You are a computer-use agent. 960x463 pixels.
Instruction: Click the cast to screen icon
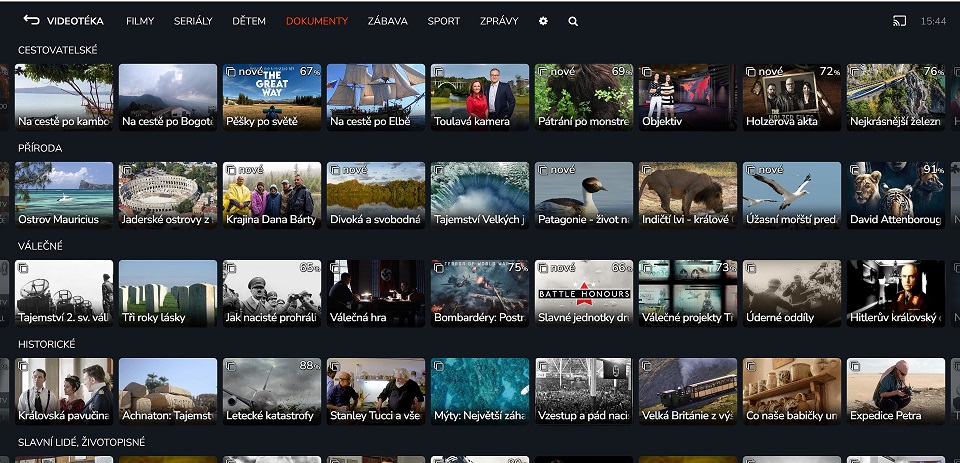point(899,21)
